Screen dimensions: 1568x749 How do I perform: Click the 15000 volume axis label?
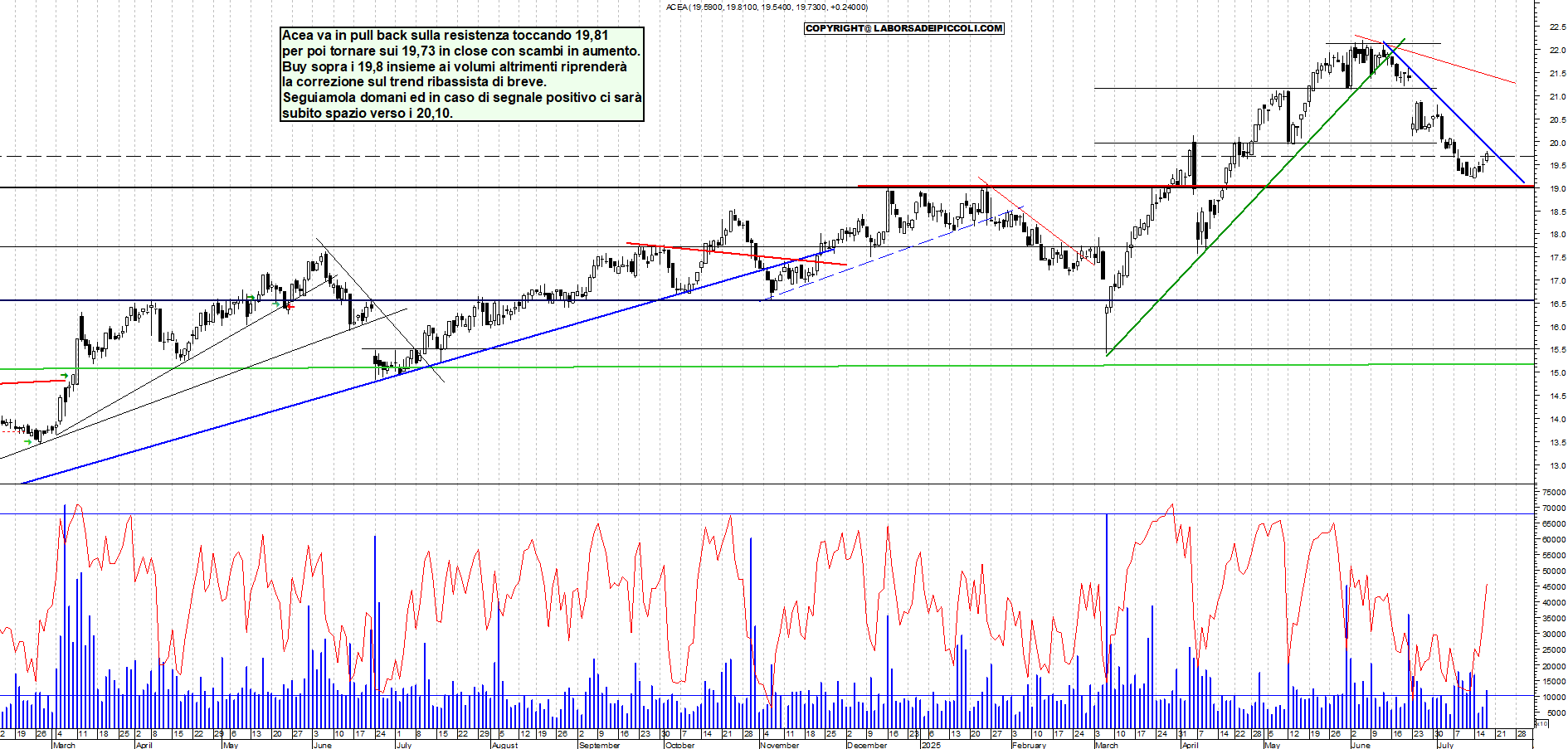[x=1554, y=682]
